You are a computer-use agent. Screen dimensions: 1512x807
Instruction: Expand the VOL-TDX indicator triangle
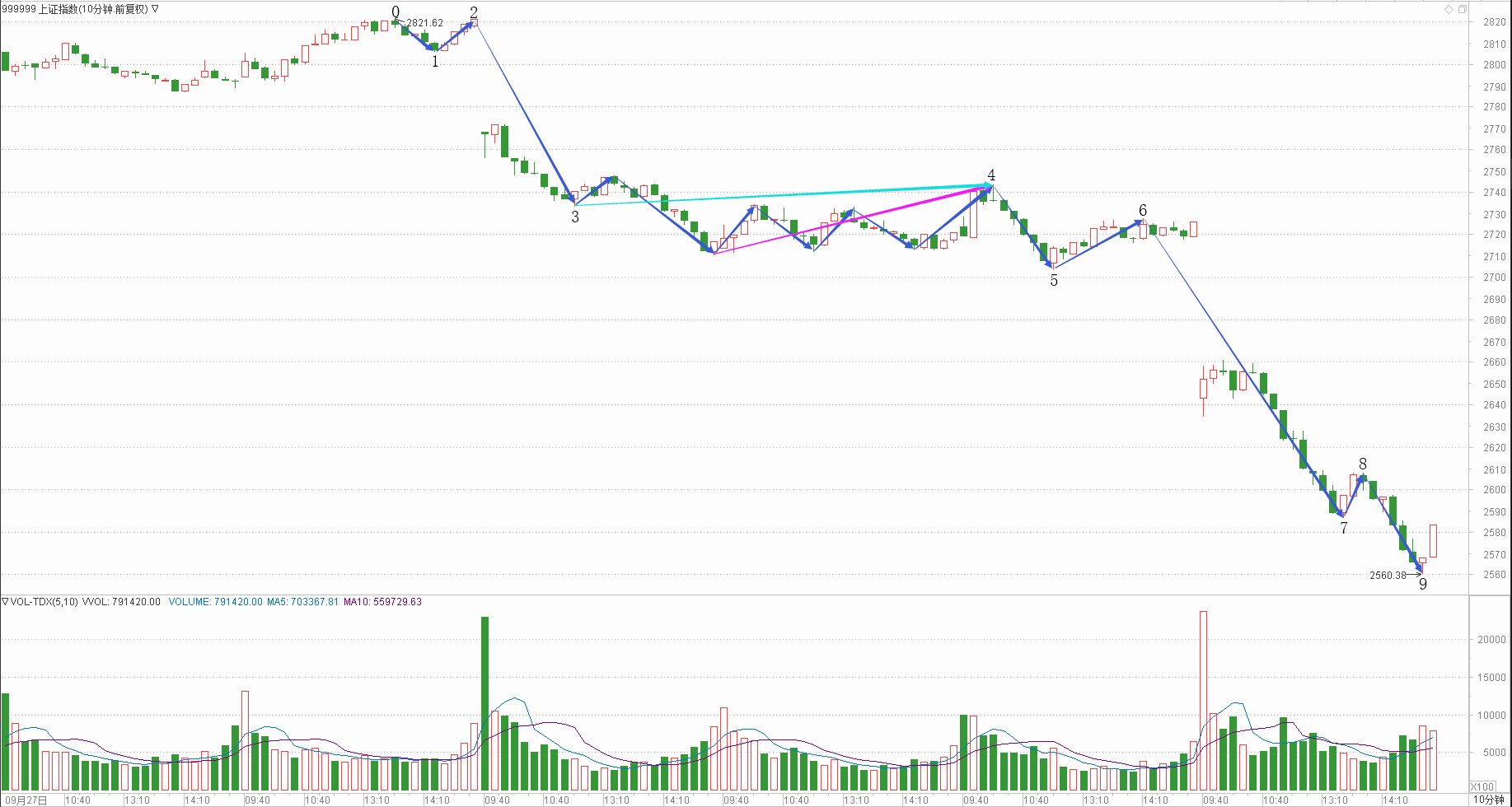(5, 602)
